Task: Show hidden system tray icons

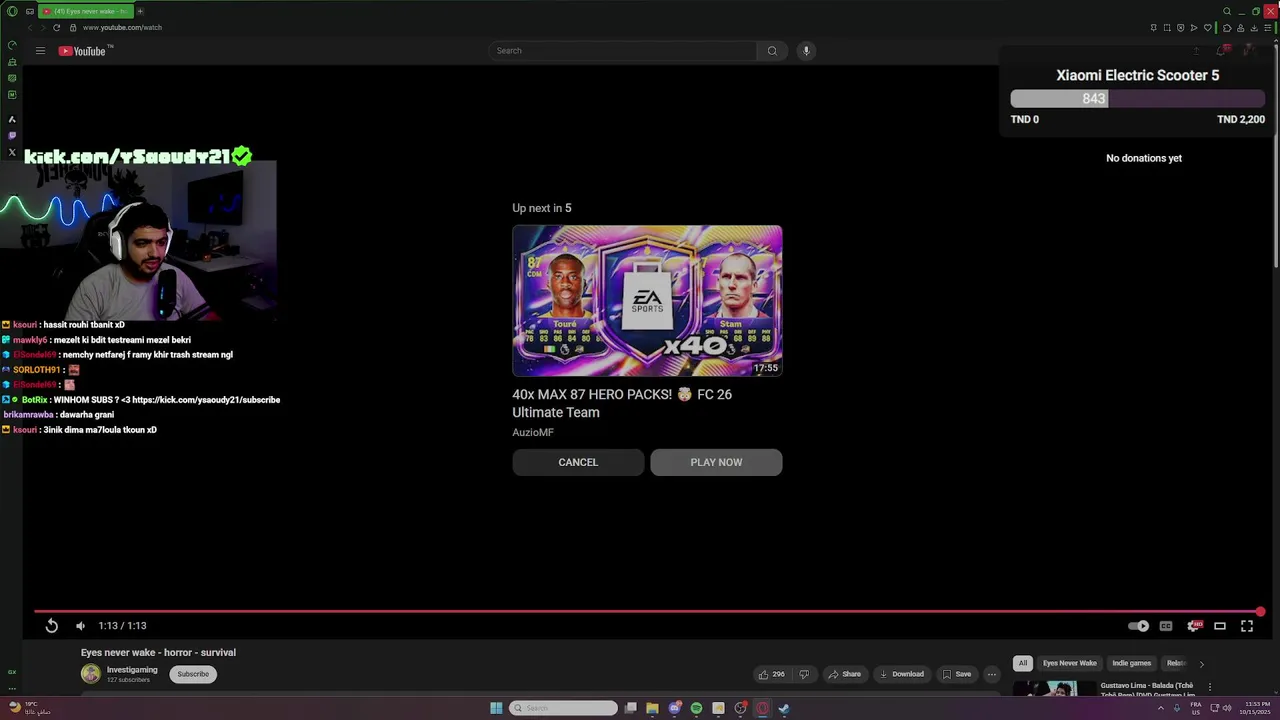Action: pyautogui.click(x=1161, y=708)
